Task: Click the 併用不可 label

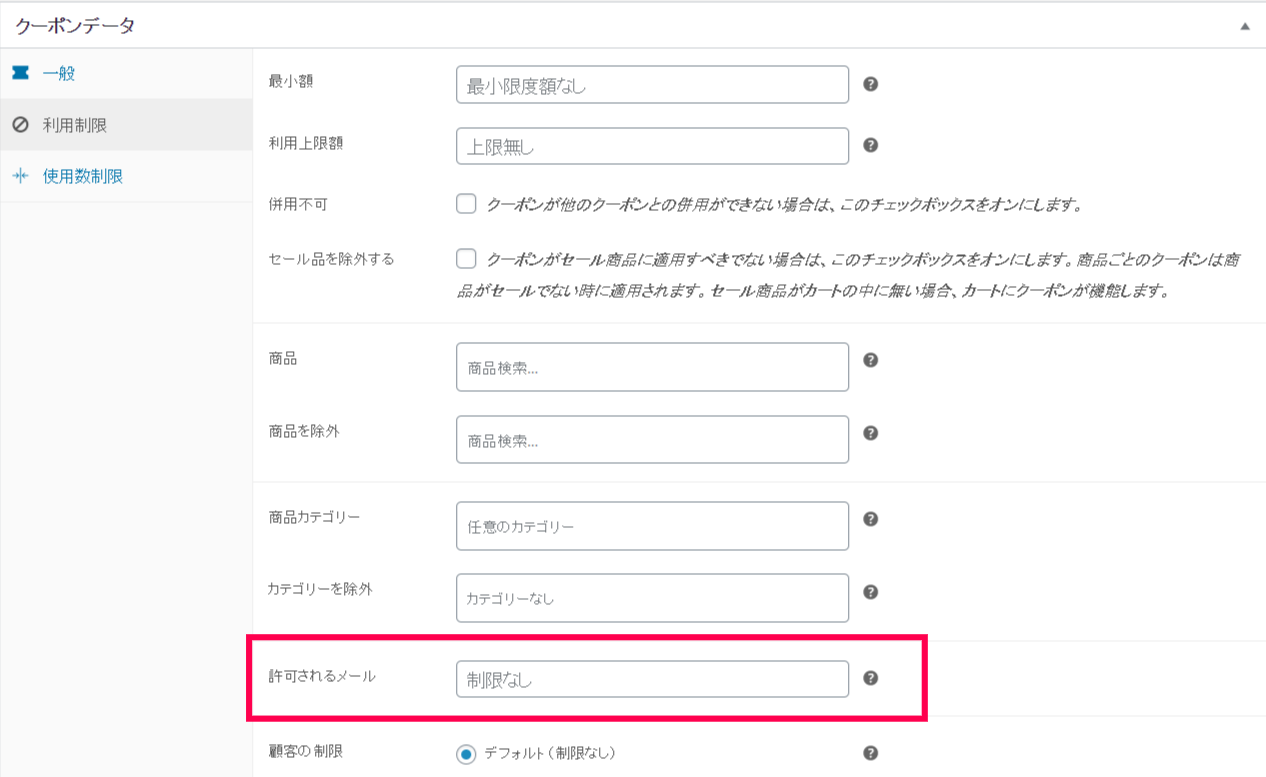Action: pyautogui.click(x=298, y=204)
